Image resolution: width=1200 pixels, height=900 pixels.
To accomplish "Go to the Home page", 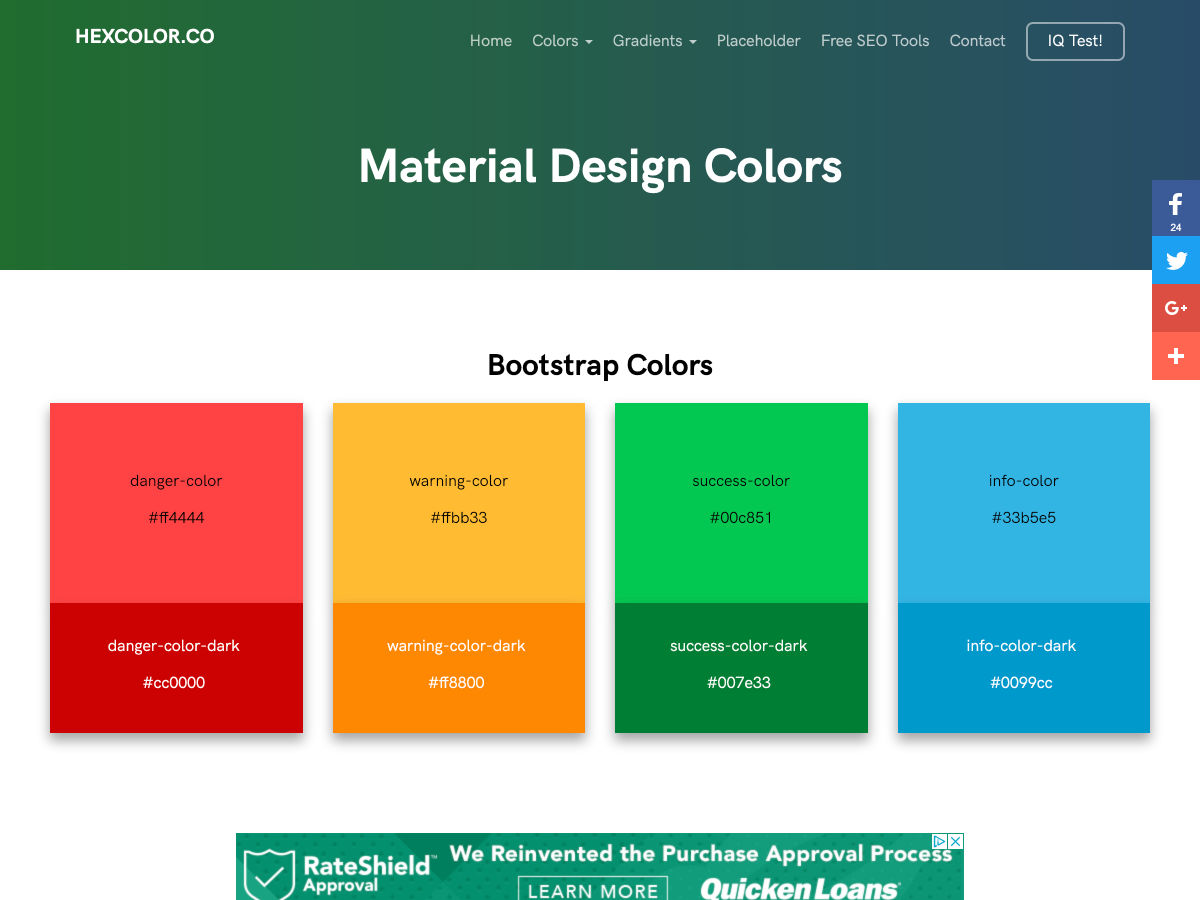I will [491, 41].
